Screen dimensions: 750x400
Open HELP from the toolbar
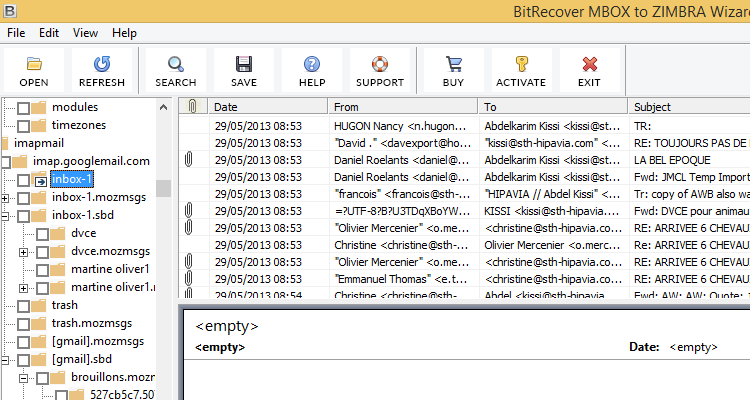point(312,70)
